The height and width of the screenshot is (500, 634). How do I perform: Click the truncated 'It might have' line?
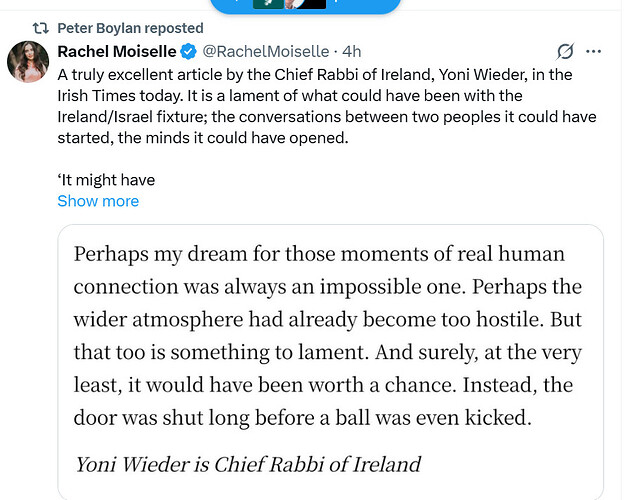click(x=106, y=180)
